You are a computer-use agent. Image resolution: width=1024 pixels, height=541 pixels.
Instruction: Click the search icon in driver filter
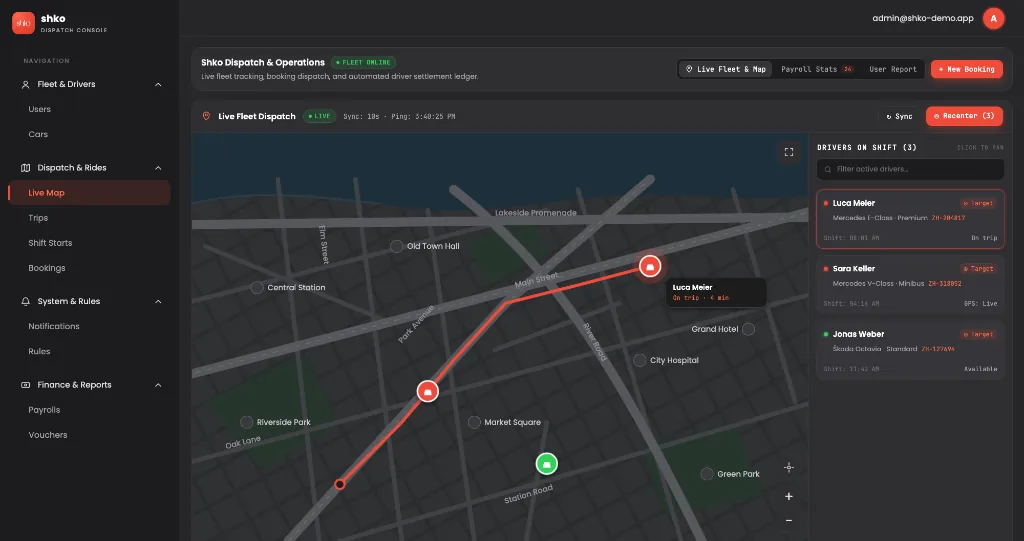[x=828, y=169]
